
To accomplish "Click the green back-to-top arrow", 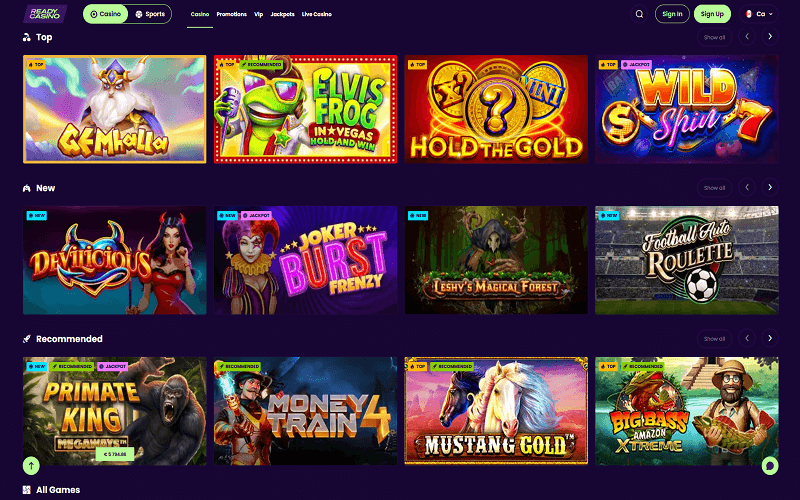I will coord(31,465).
